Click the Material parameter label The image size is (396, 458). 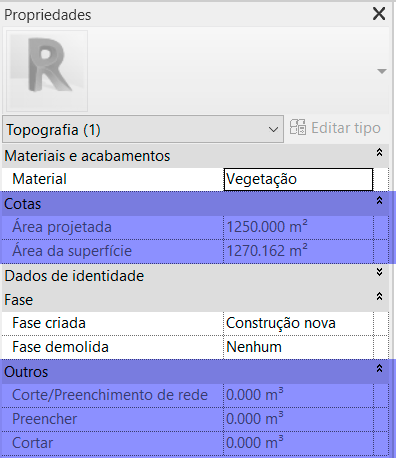(x=39, y=179)
